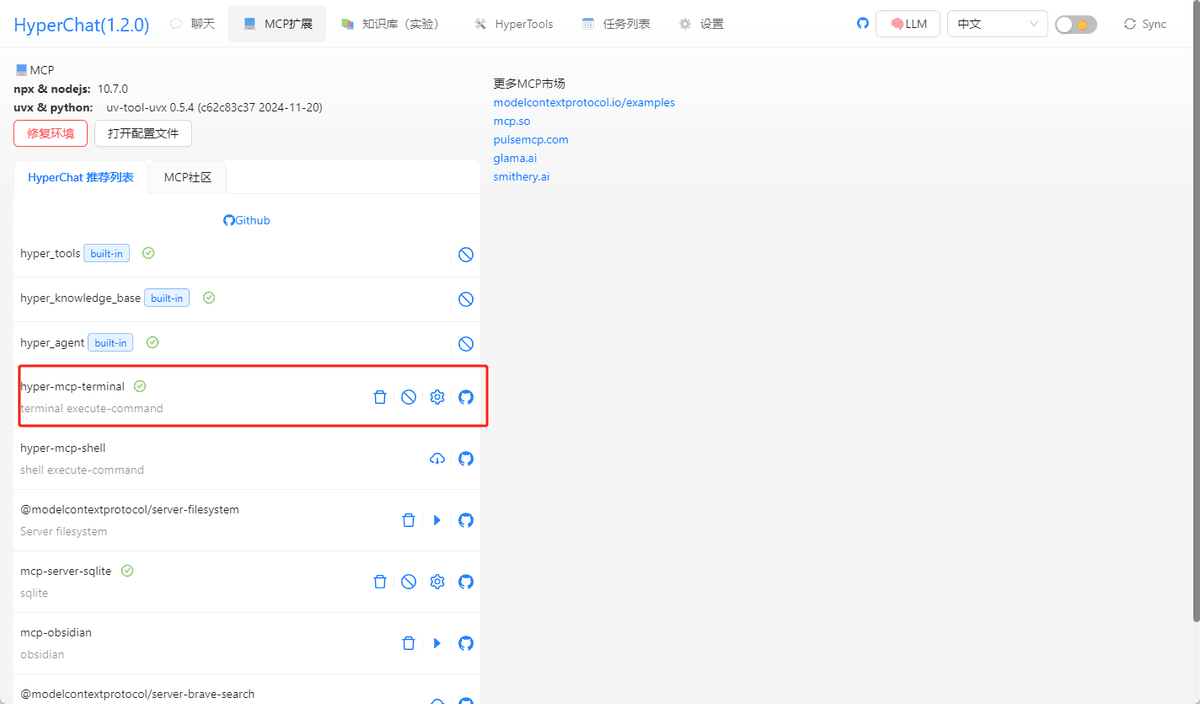Screen dimensions: 1200x704
Task: Select the HyperChat 推荐列表 tab
Action: click(81, 178)
